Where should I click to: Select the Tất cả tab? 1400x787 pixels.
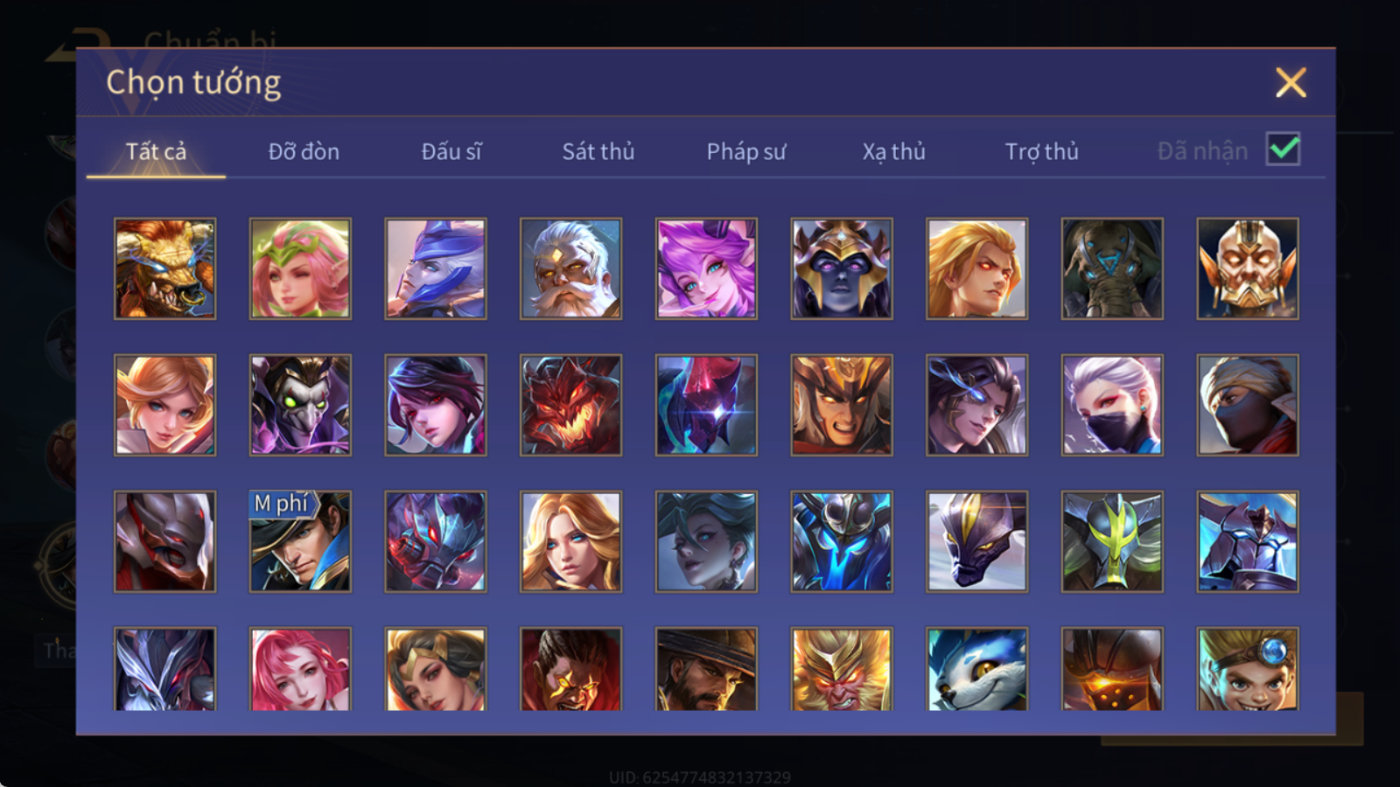point(156,152)
